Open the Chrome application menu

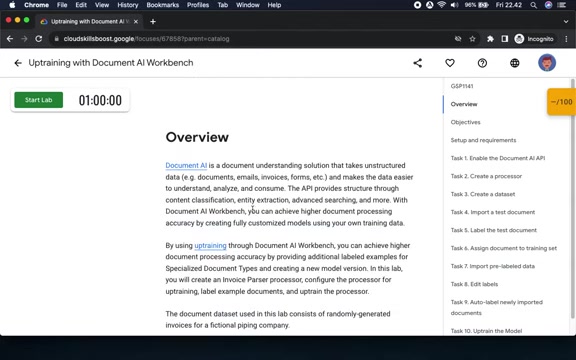coord(36,5)
